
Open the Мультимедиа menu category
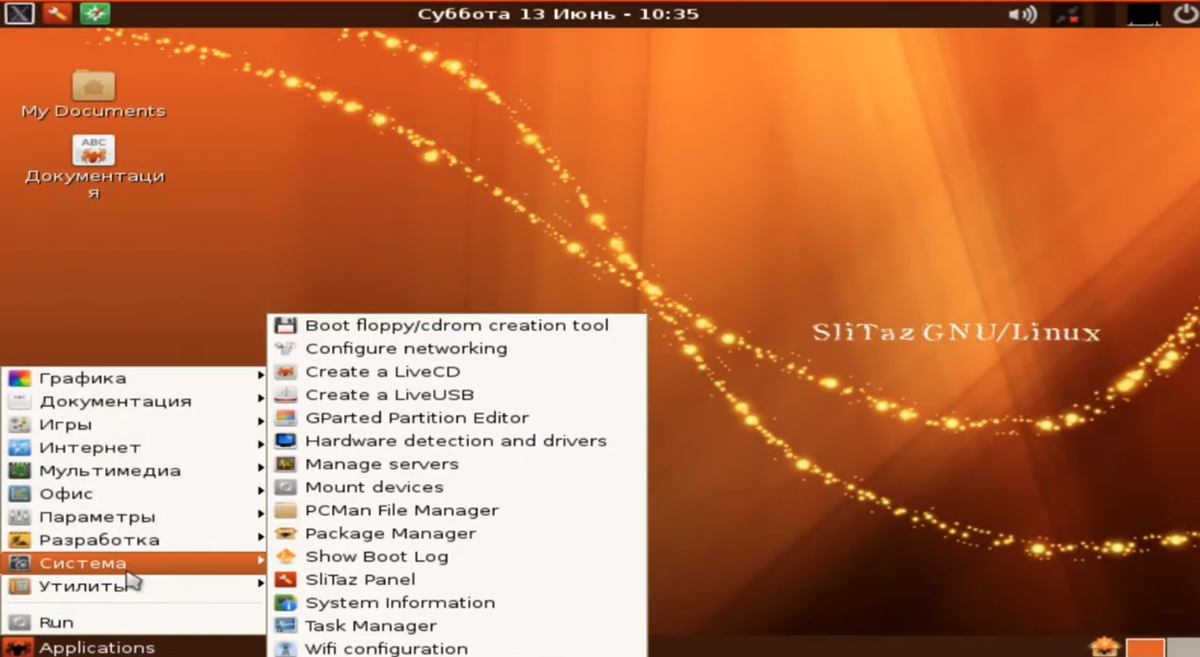click(135, 470)
